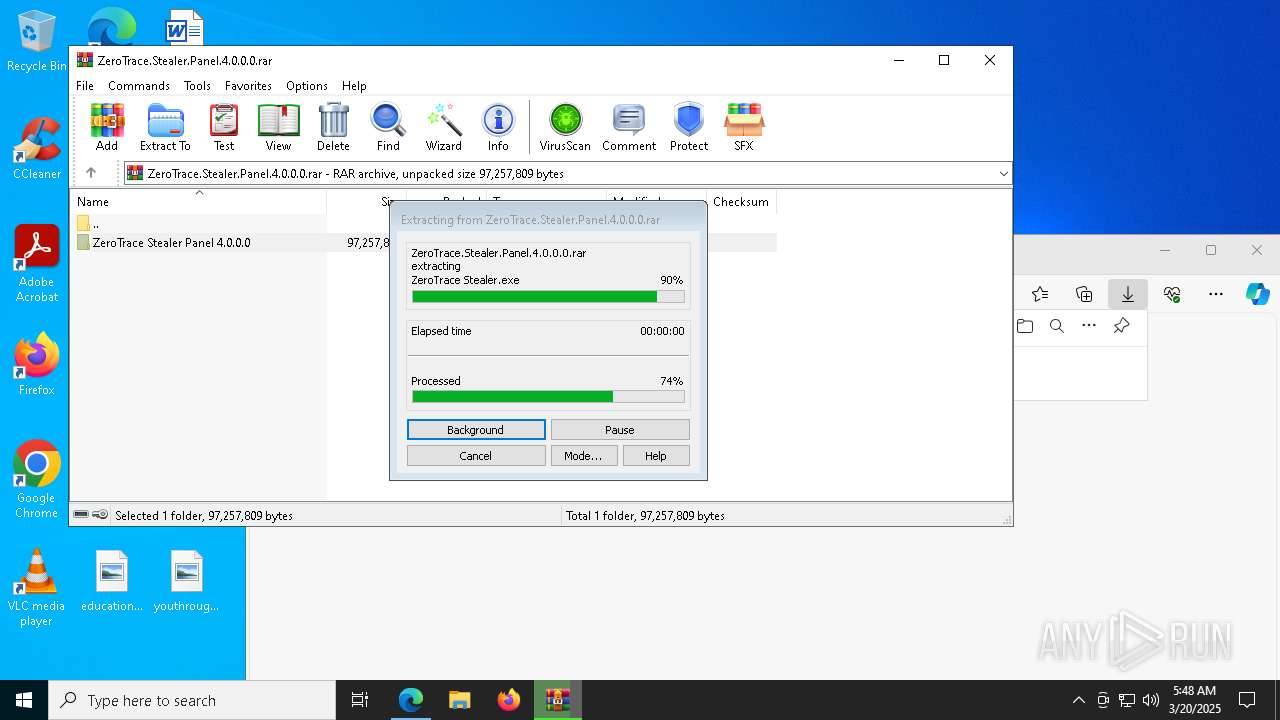
Task: Click the Processed total progress bar
Action: coord(548,397)
